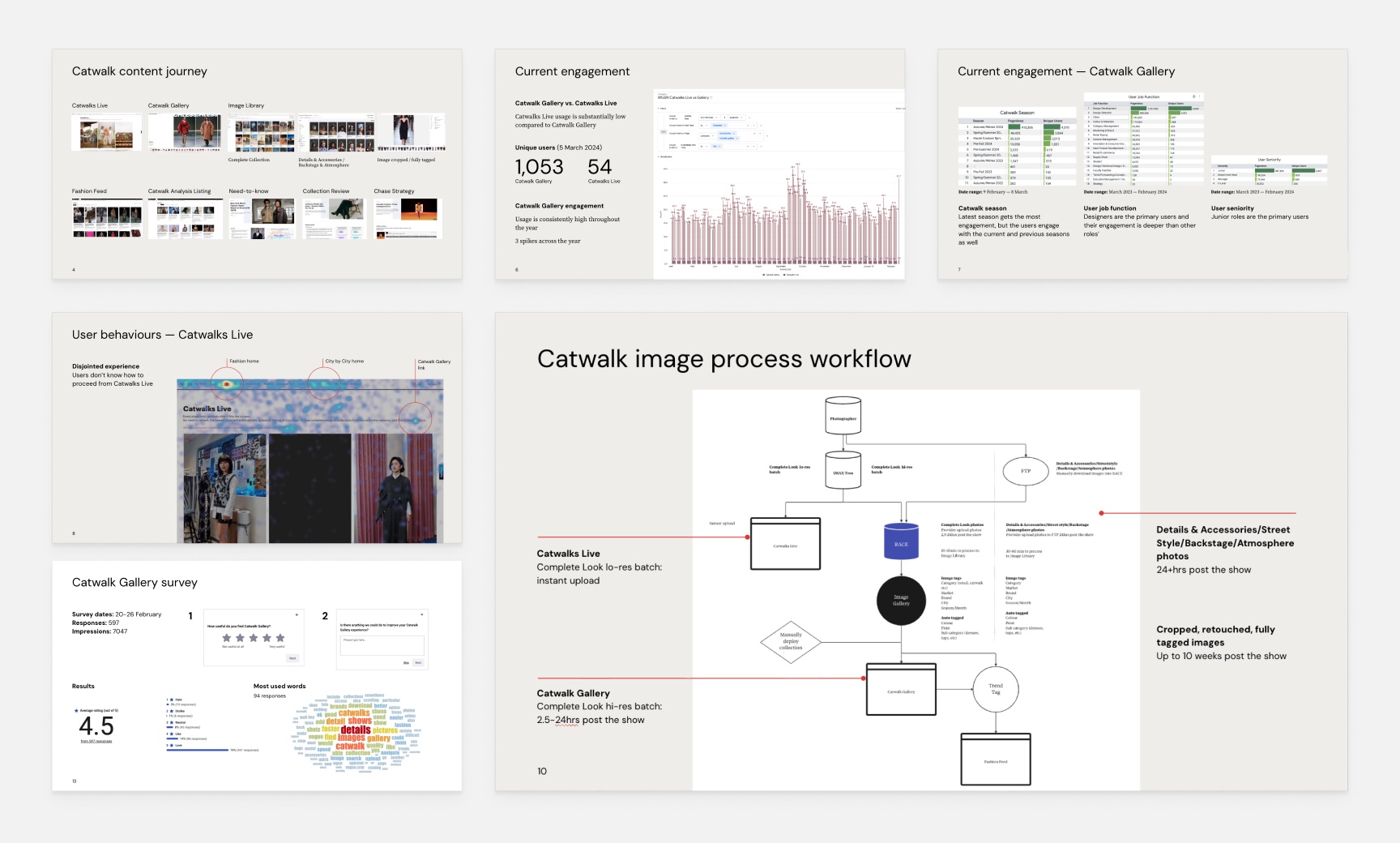
Task: Click the 'City by City home' callout label
Action: click(x=345, y=361)
